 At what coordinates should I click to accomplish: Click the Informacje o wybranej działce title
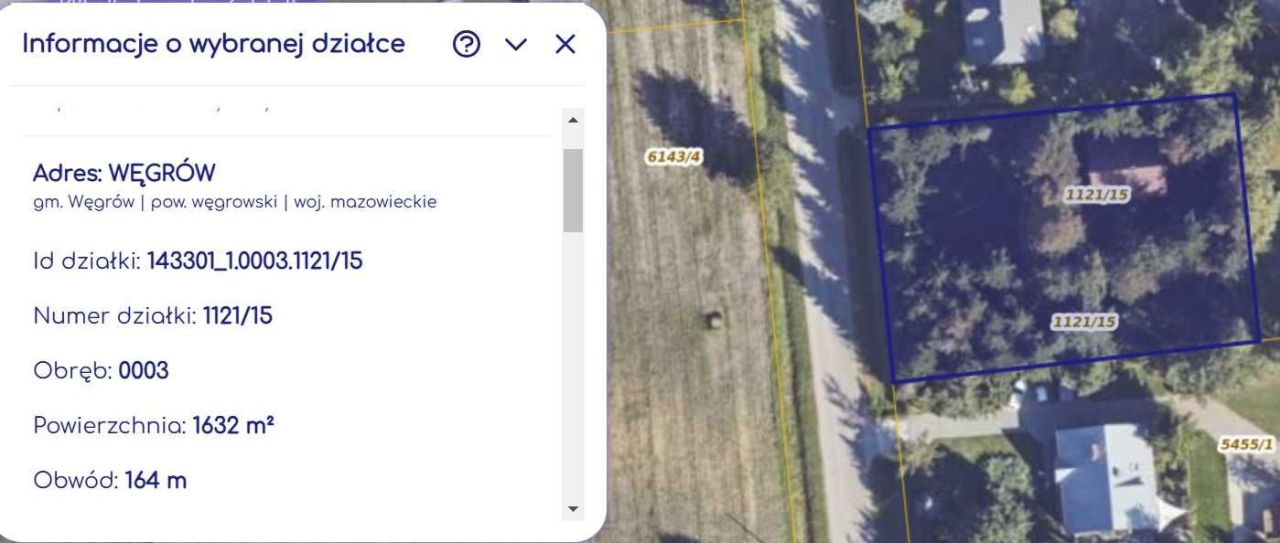click(214, 44)
